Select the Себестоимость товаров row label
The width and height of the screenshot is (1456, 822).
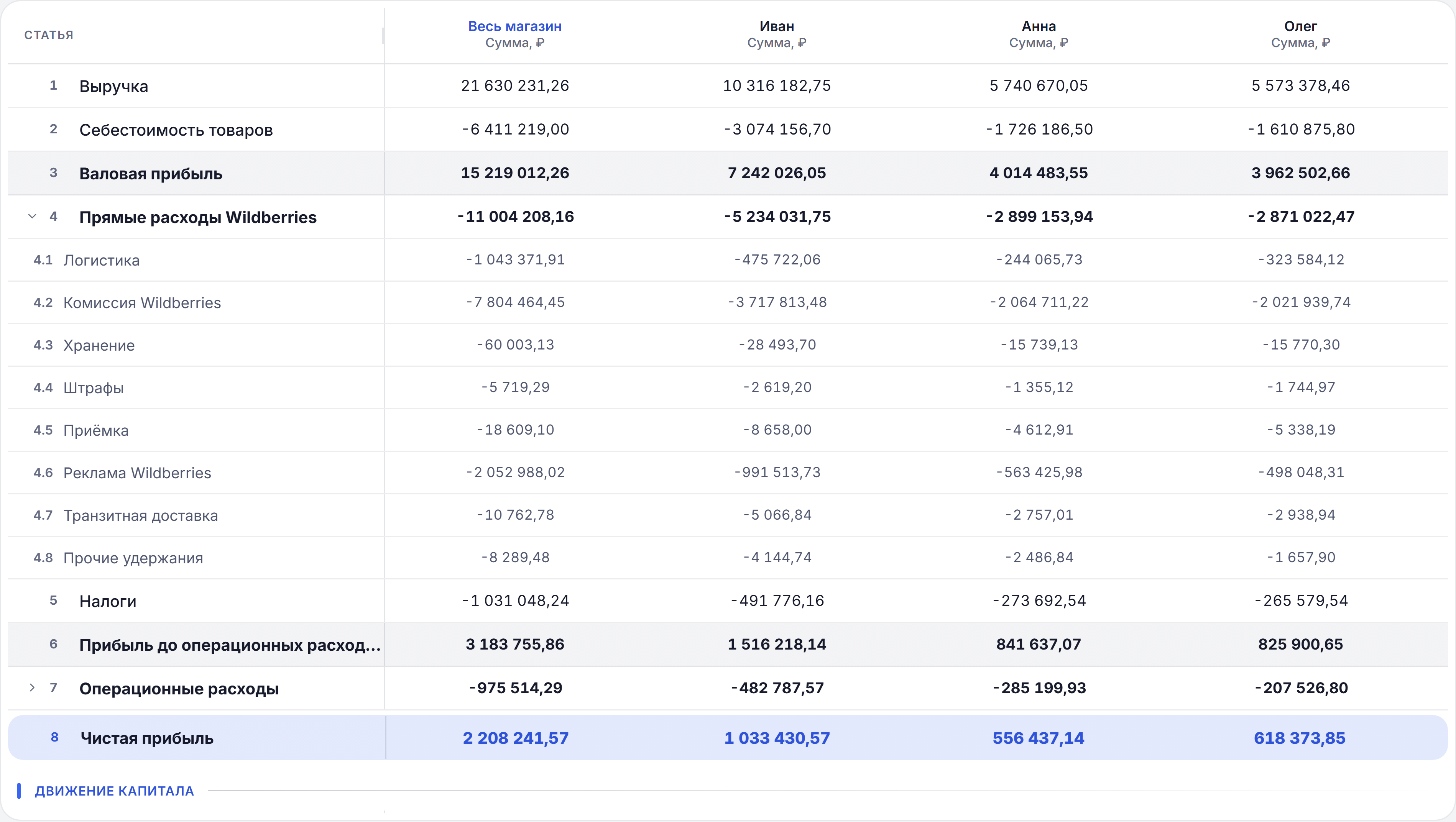pyautogui.click(x=176, y=130)
